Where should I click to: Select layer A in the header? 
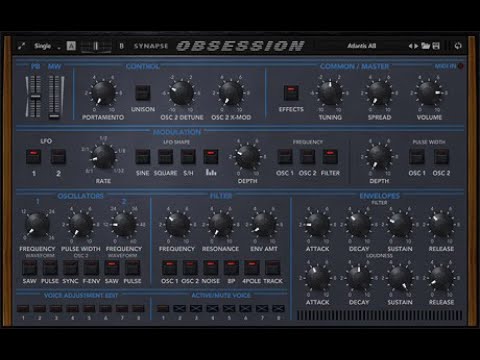point(71,46)
